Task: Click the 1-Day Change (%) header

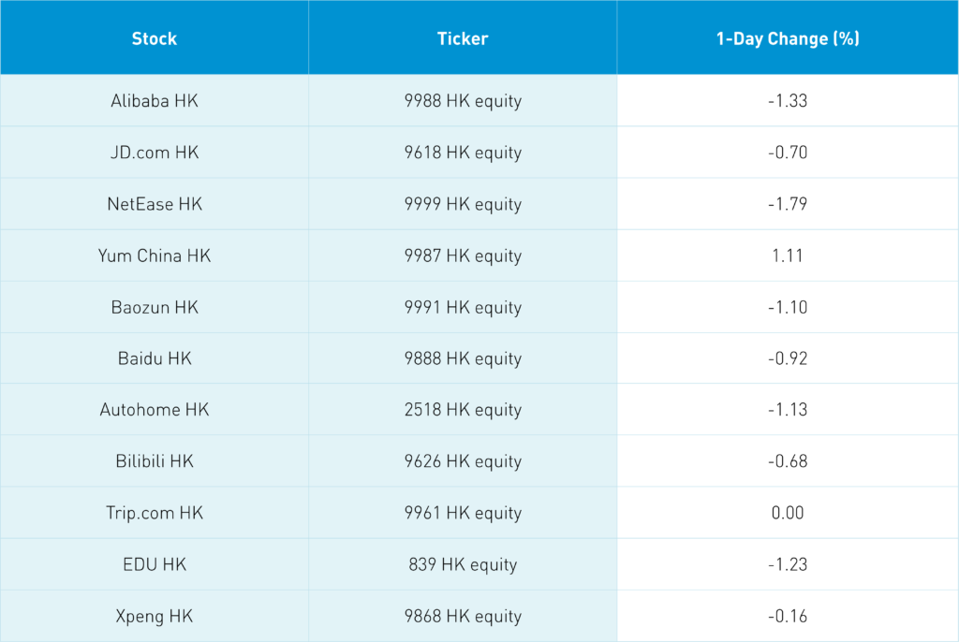Action: tap(787, 39)
